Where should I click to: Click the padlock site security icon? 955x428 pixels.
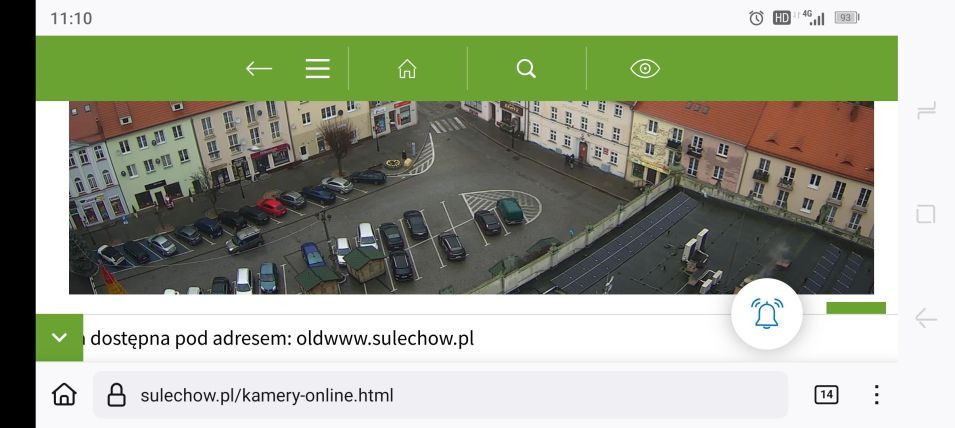tap(116, 395)
